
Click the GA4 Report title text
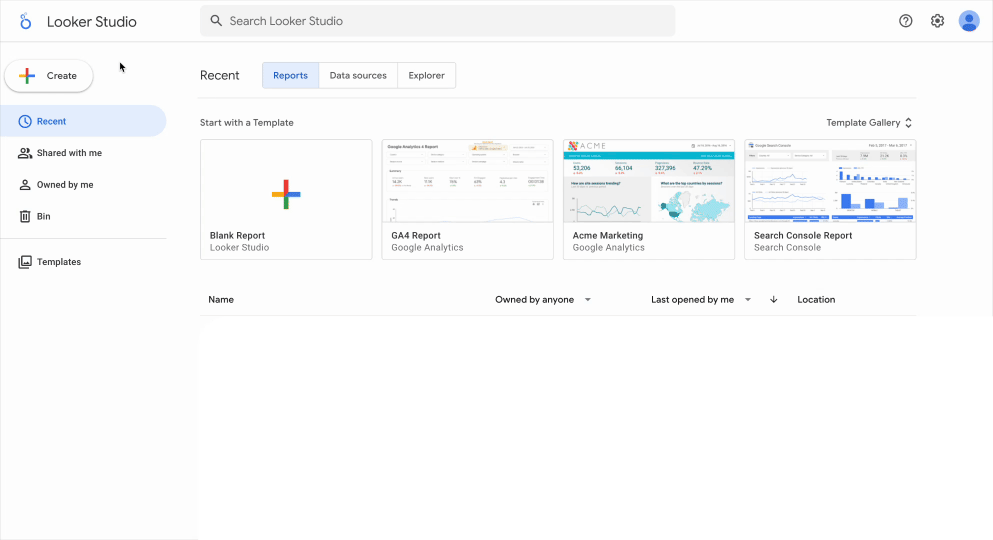pos(416,235)
